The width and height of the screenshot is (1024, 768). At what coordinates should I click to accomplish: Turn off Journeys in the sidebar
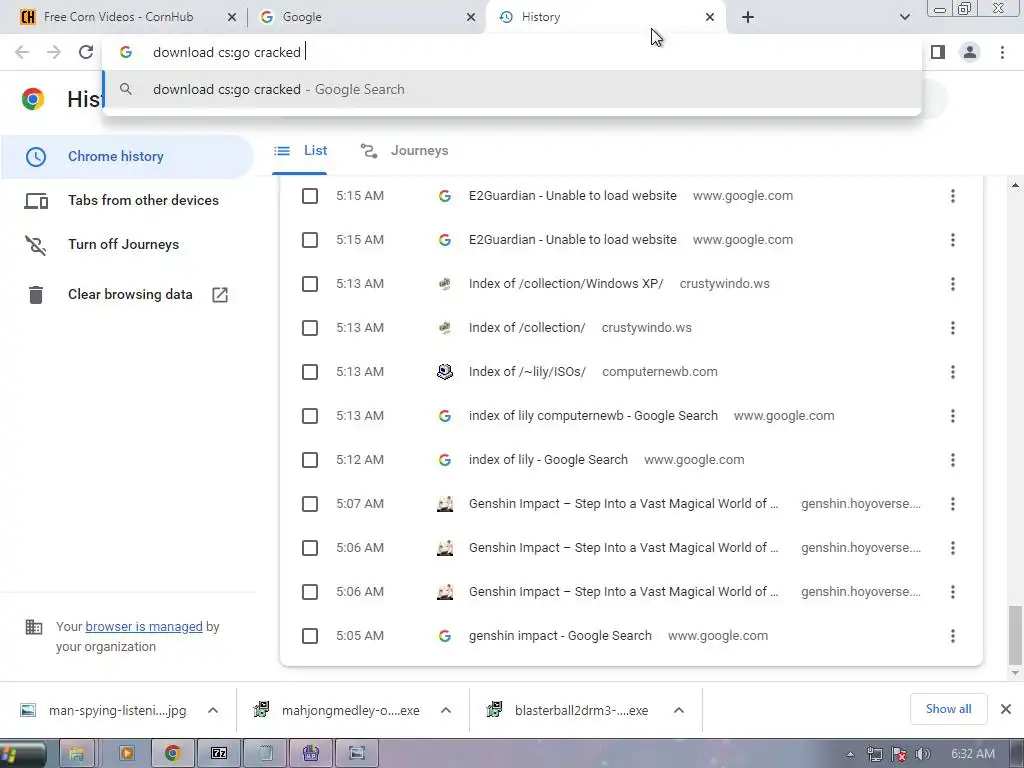127,244
